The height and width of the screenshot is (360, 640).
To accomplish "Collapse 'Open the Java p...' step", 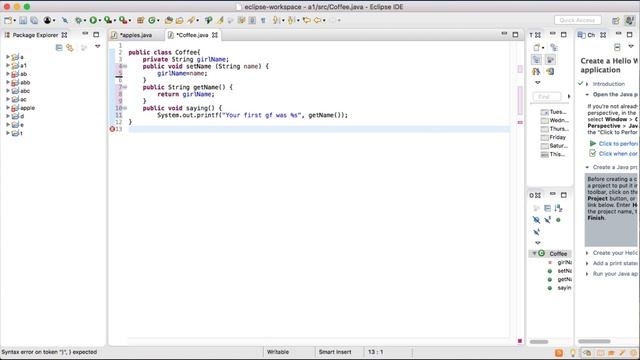I will (x=587, y=94).
